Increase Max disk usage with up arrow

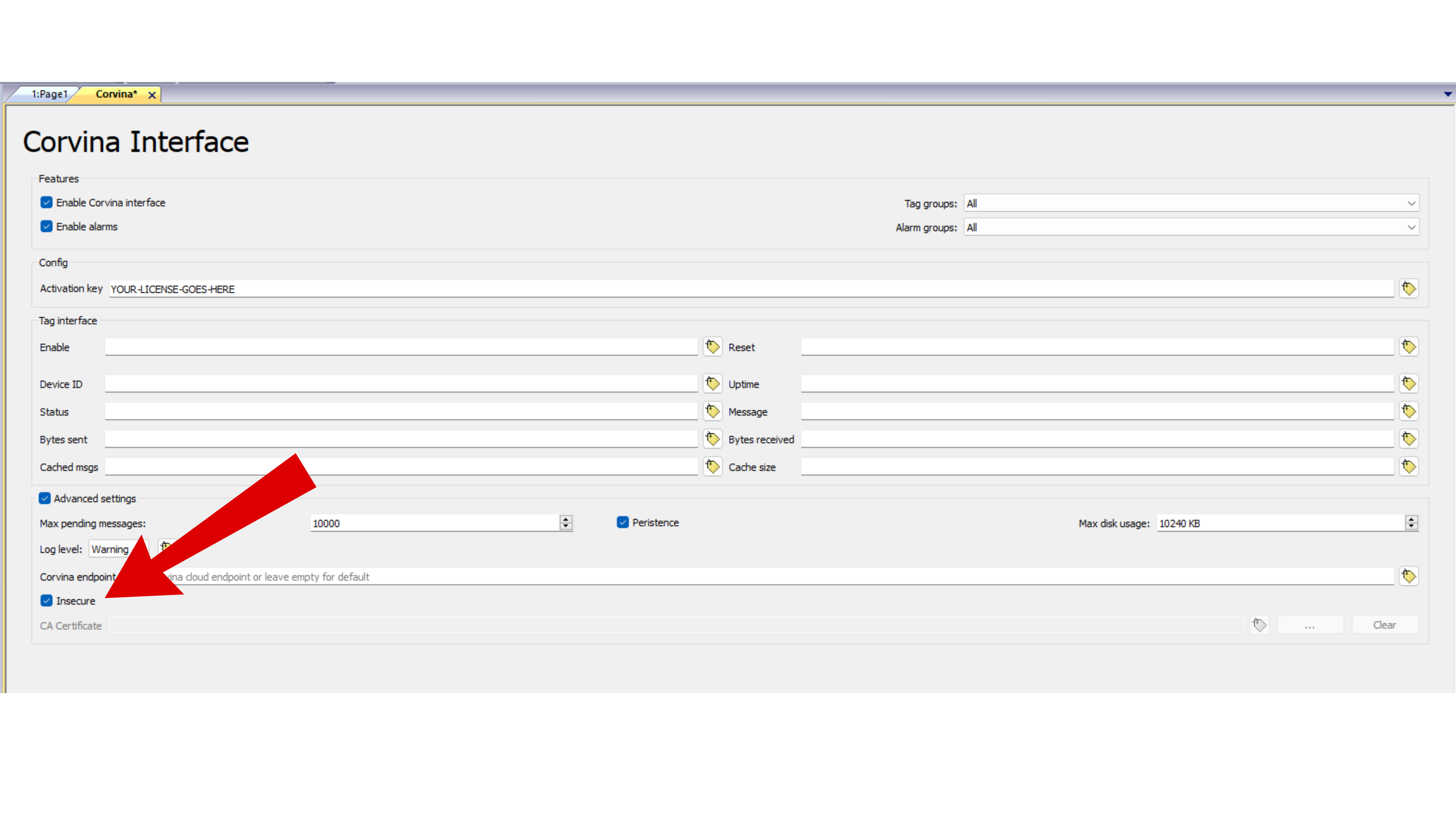[1411, 519]
